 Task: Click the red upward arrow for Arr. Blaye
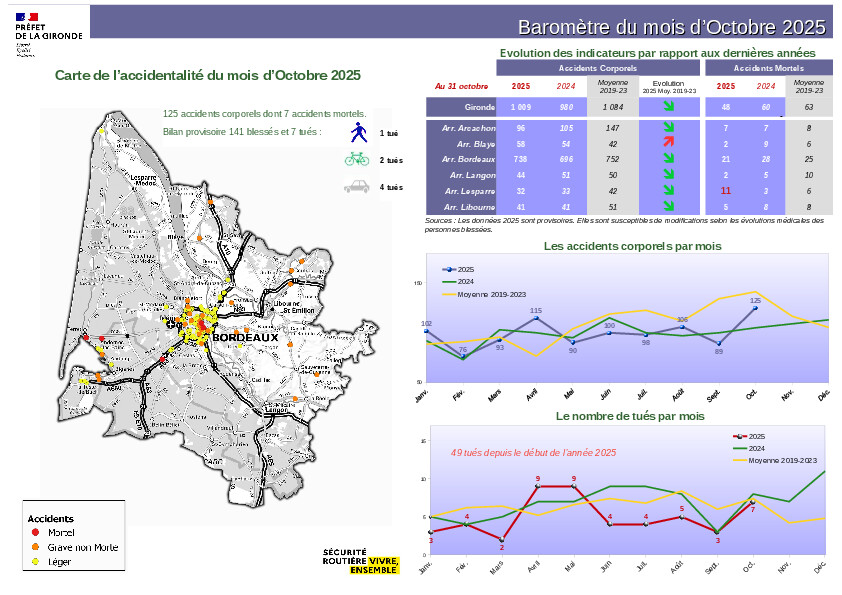(667, 144)
